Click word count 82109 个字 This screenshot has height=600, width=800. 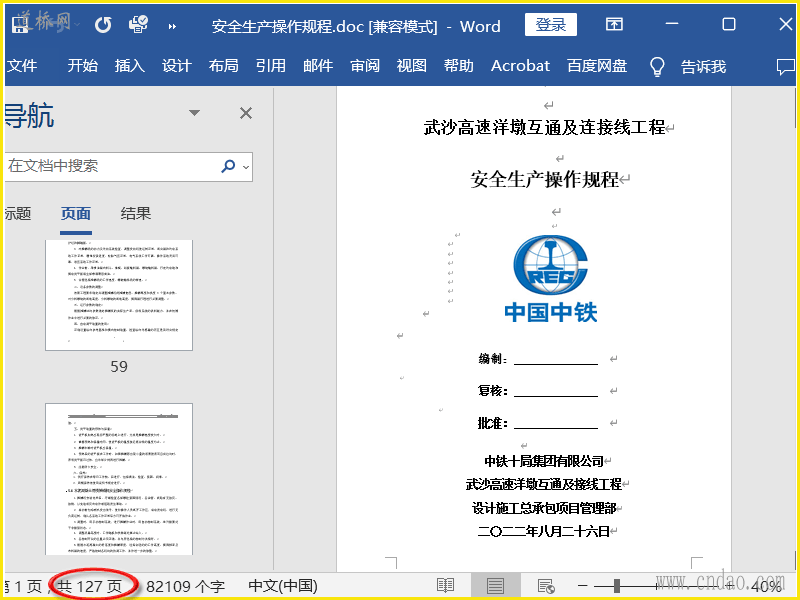click(x=185, y=586)
